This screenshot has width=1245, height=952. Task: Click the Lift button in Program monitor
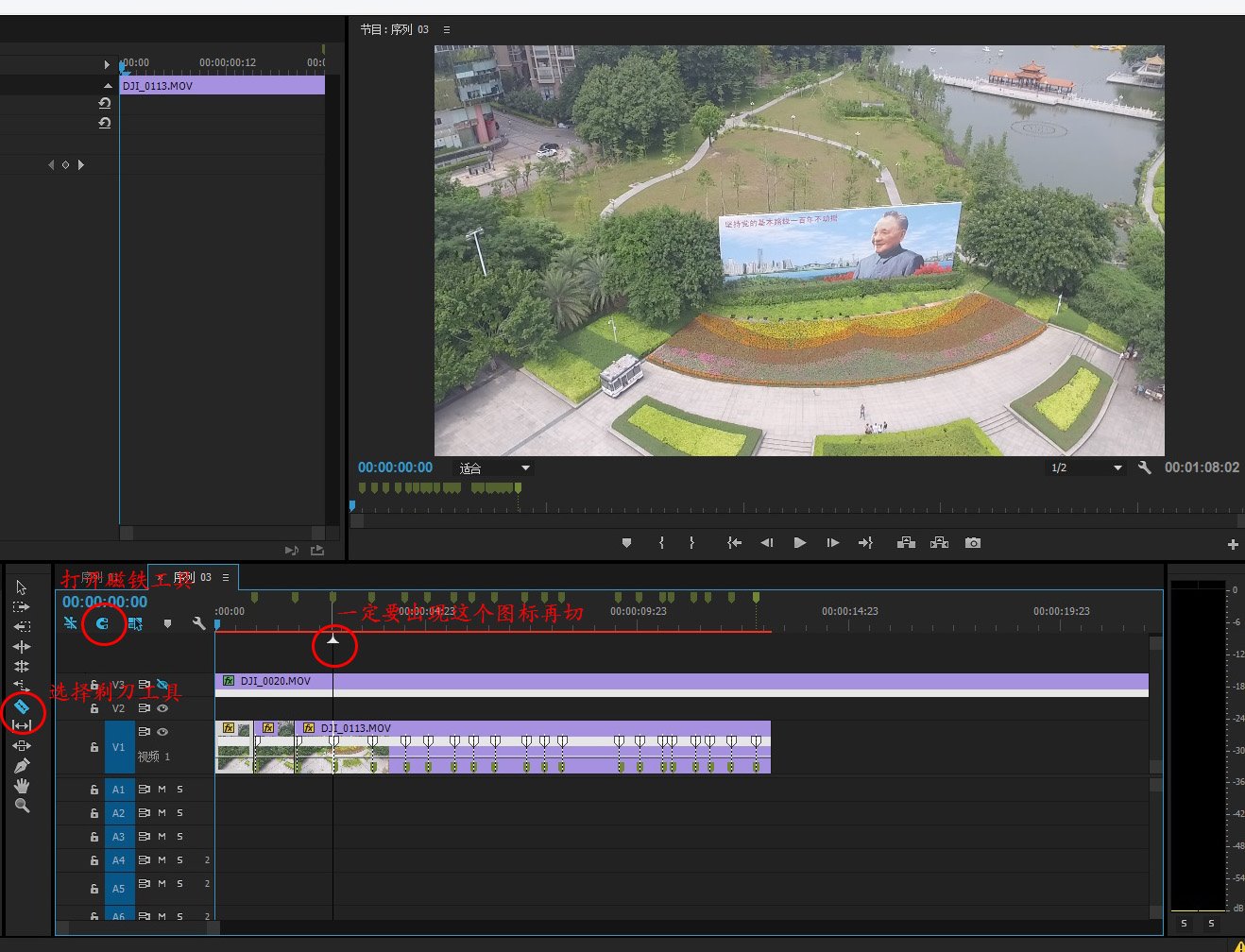(906, 543)
